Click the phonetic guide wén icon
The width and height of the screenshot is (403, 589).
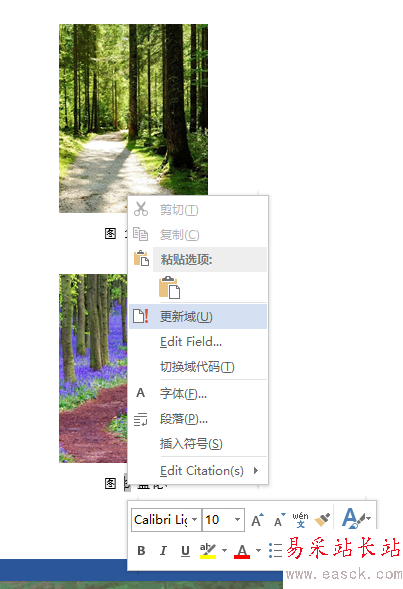[x=300, y=520]
